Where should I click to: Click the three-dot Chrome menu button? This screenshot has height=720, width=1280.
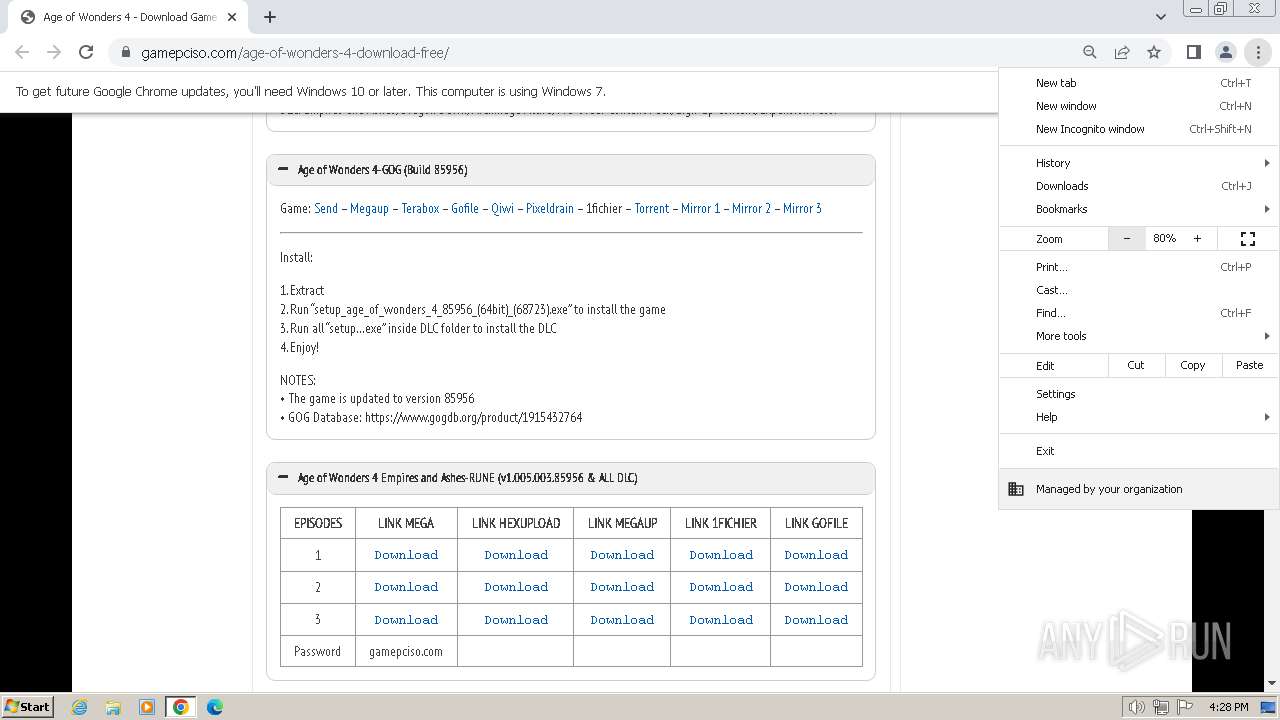coord(1258,52)
